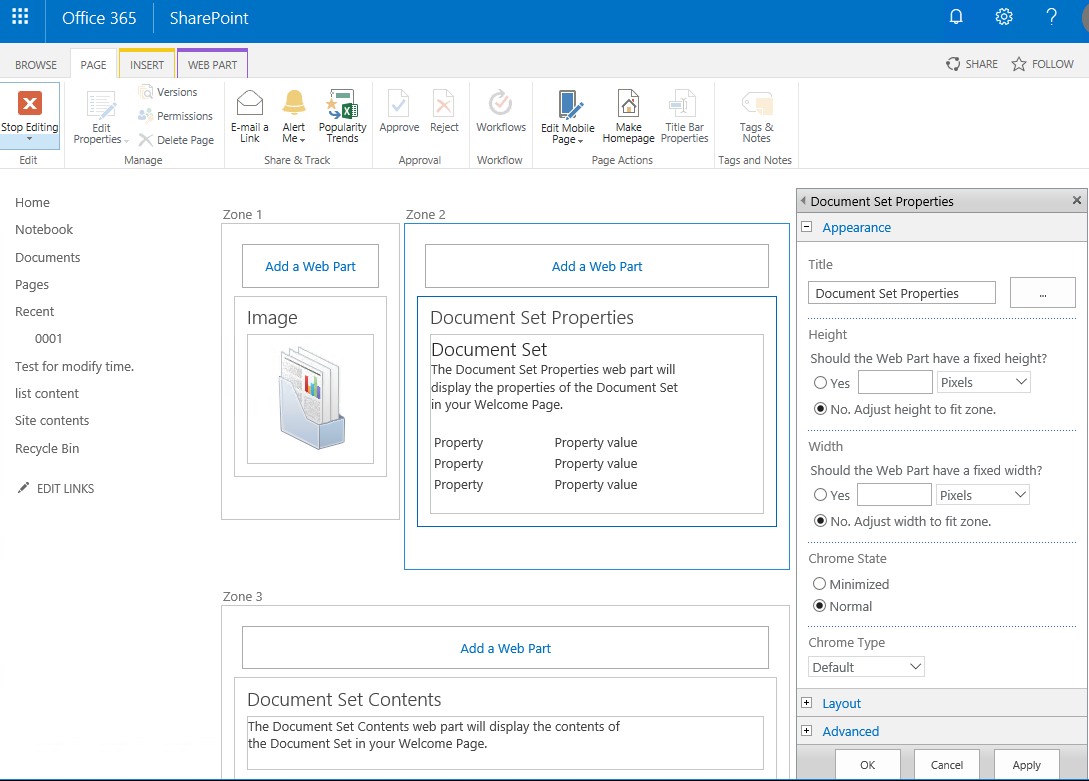
Task: Click the Stop Editing icon
Action: [x=29, y=103]
